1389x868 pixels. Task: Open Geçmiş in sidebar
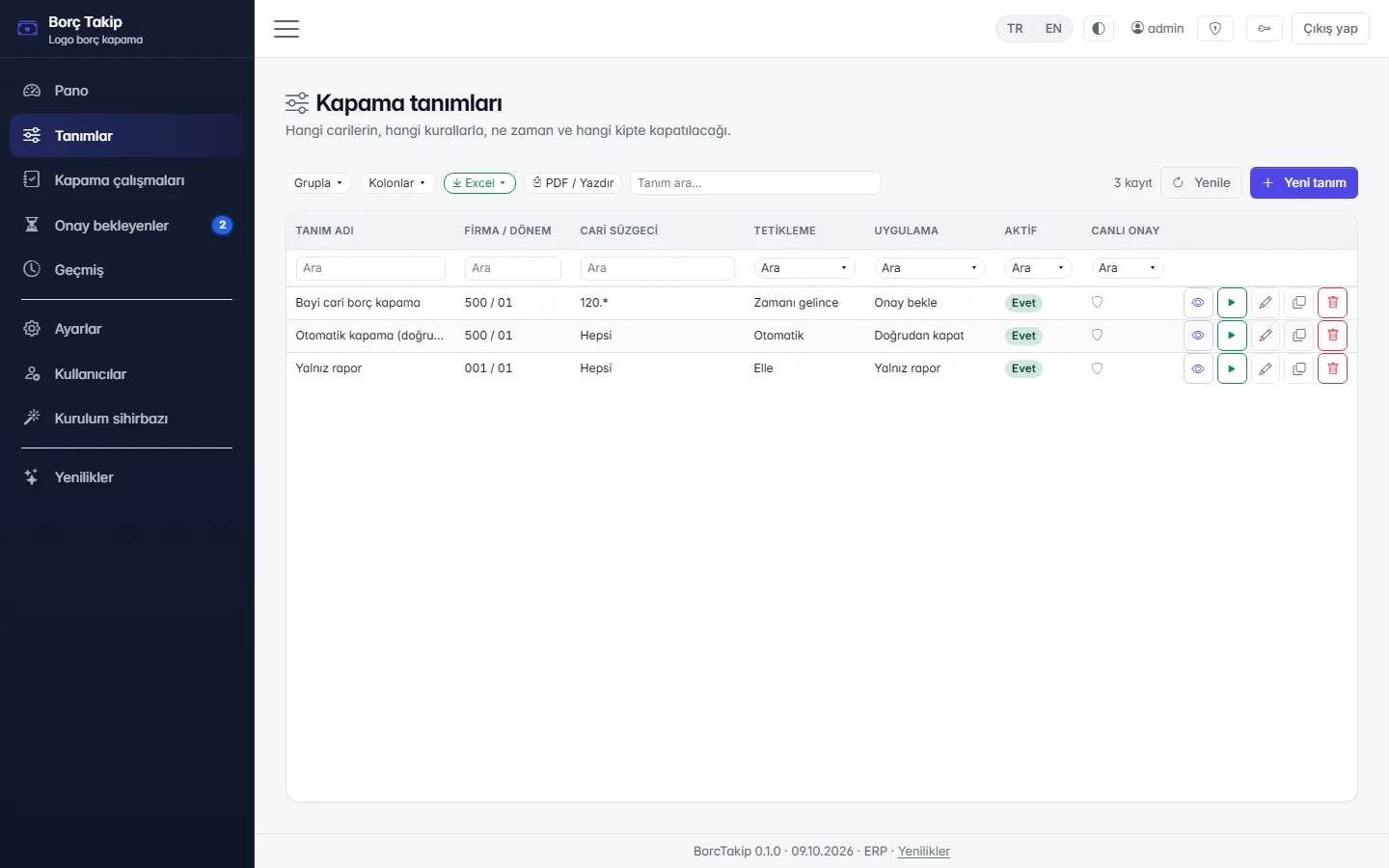126,270
